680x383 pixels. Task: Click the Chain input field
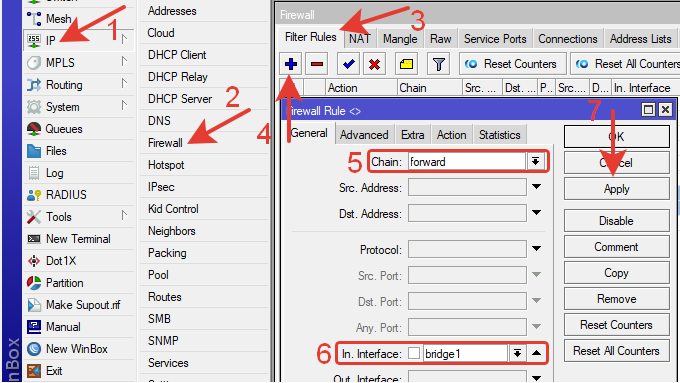[467, 162]
